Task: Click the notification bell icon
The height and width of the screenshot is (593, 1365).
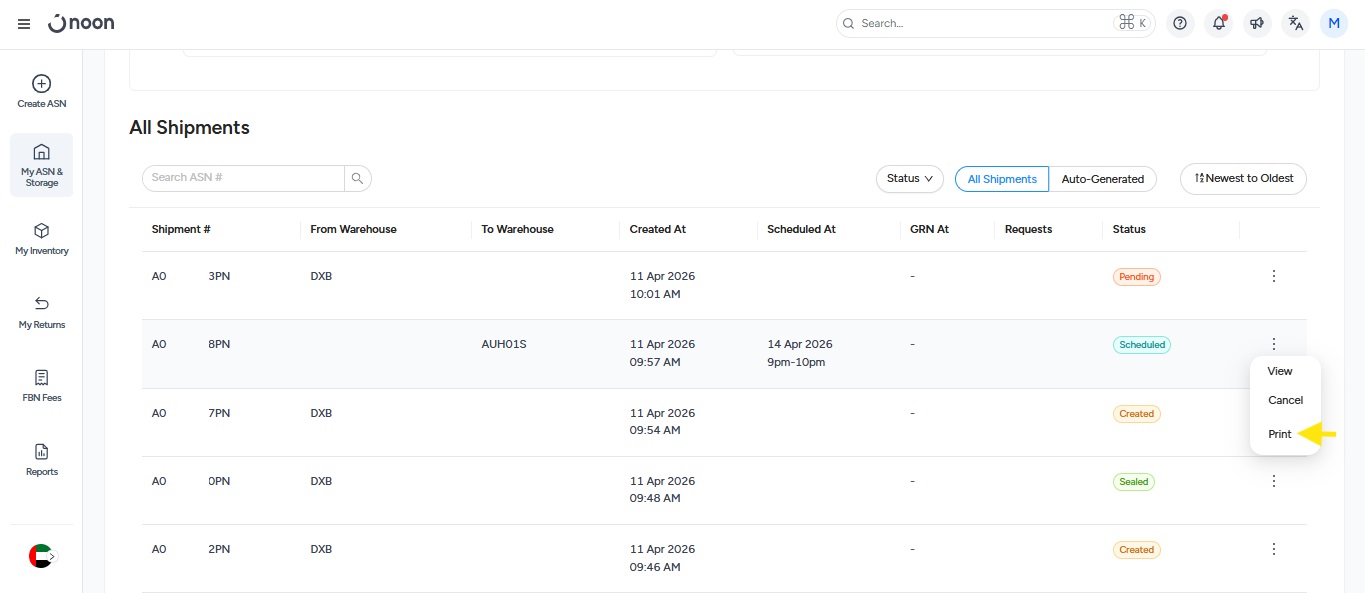Action: (1218, 23)
